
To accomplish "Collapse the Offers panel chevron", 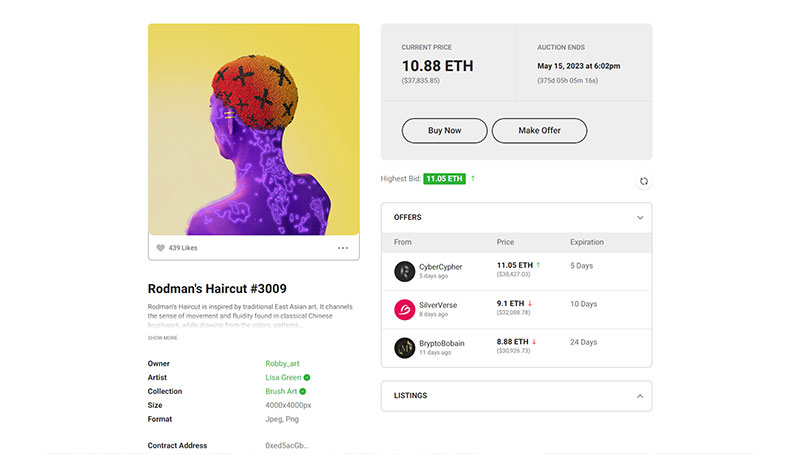I will 640,218.
